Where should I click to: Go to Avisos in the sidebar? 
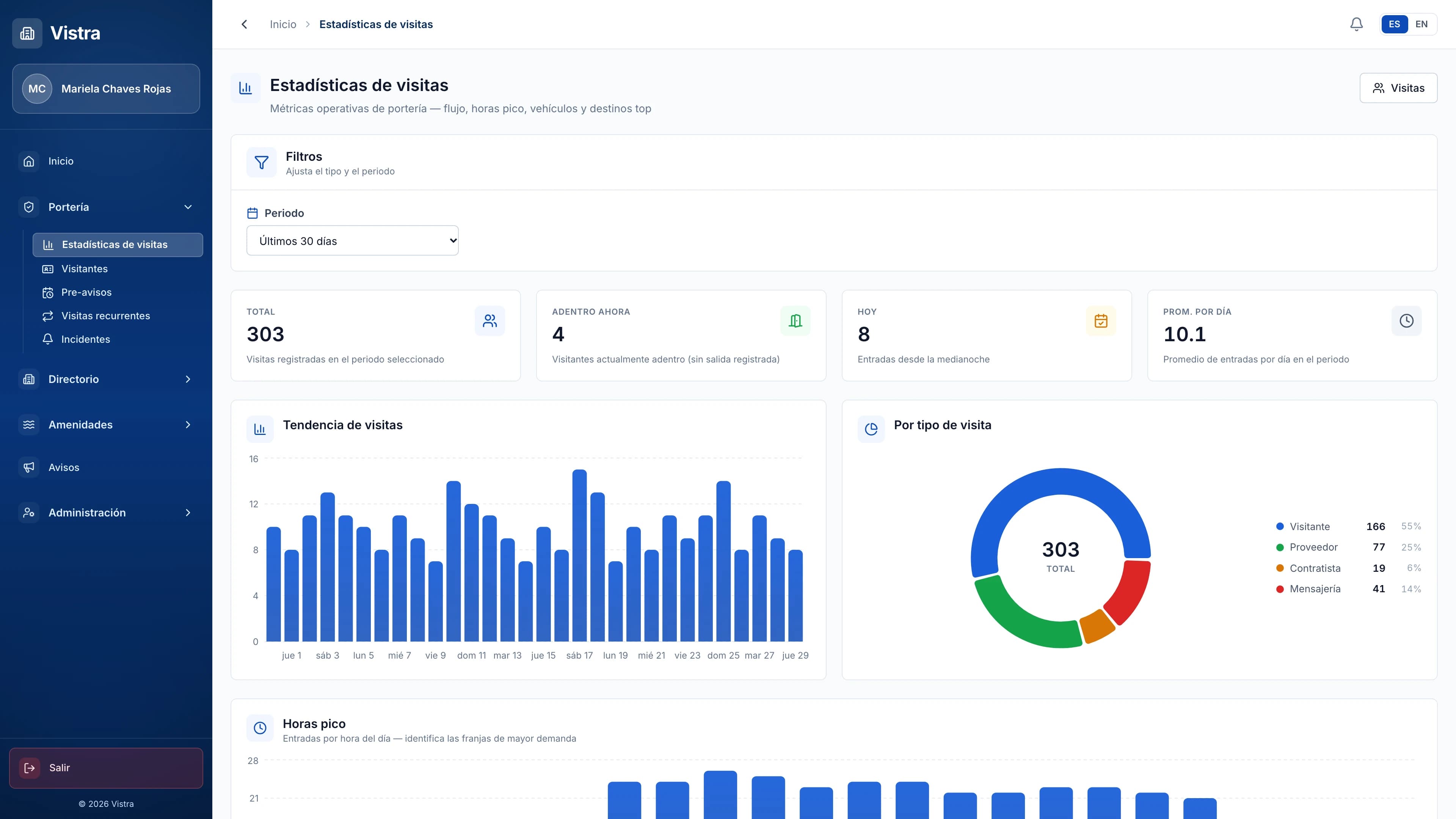click(x=106, y=468)
